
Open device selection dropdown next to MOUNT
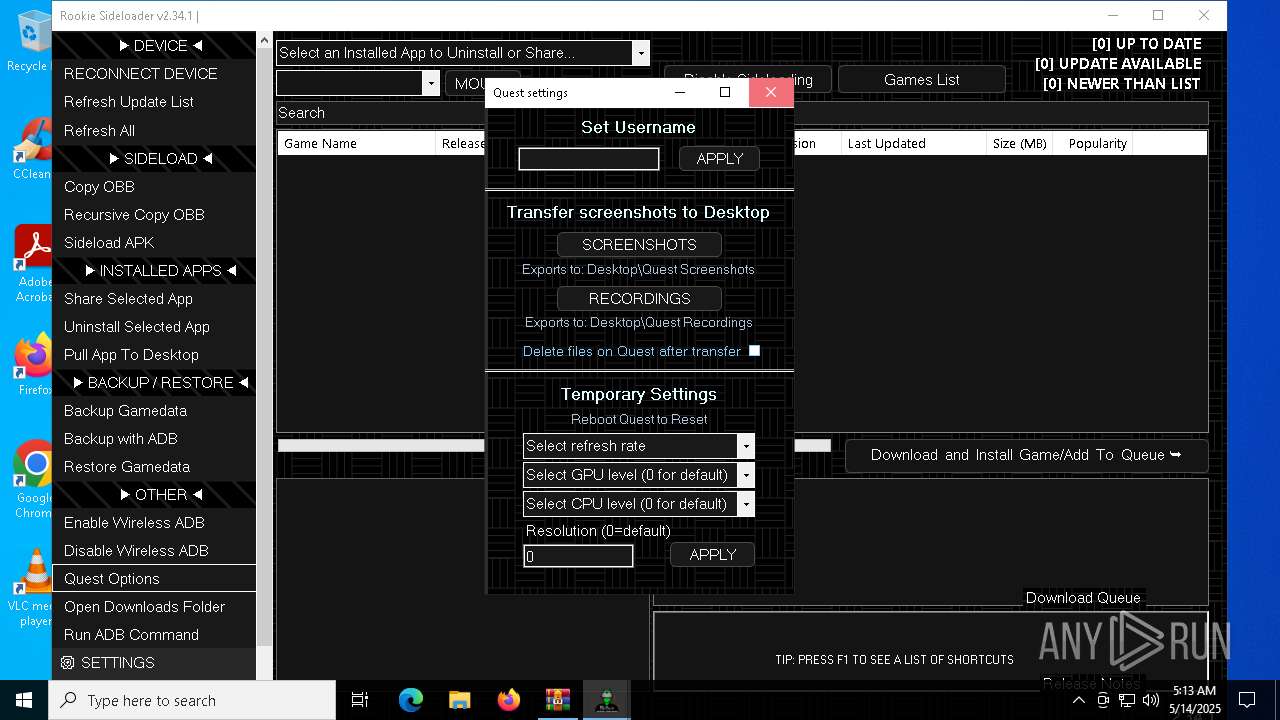point(431,83)
